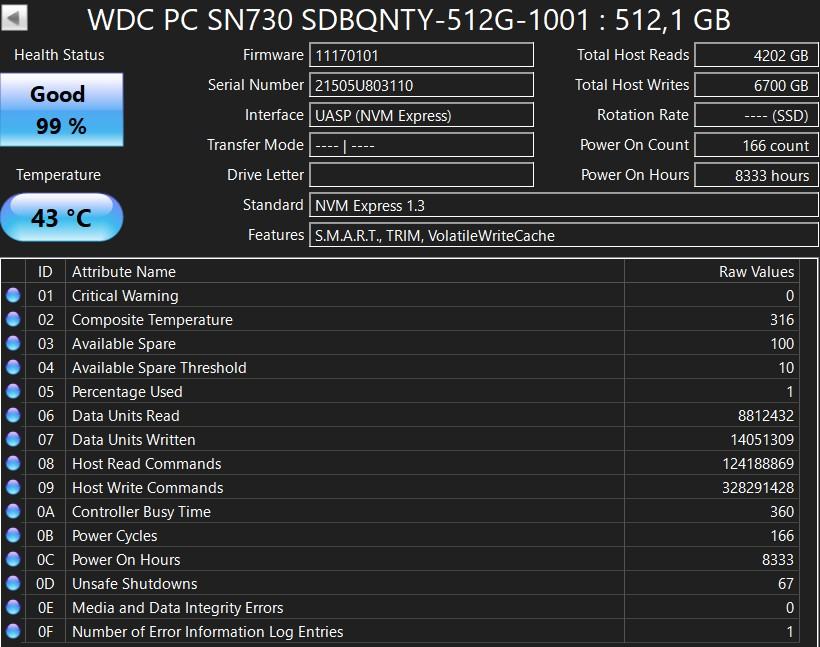Click the Rotation Rate value ---- (SSD)
Screen dimensions: 820x647
pyautogui.click(x=756, y=115)
